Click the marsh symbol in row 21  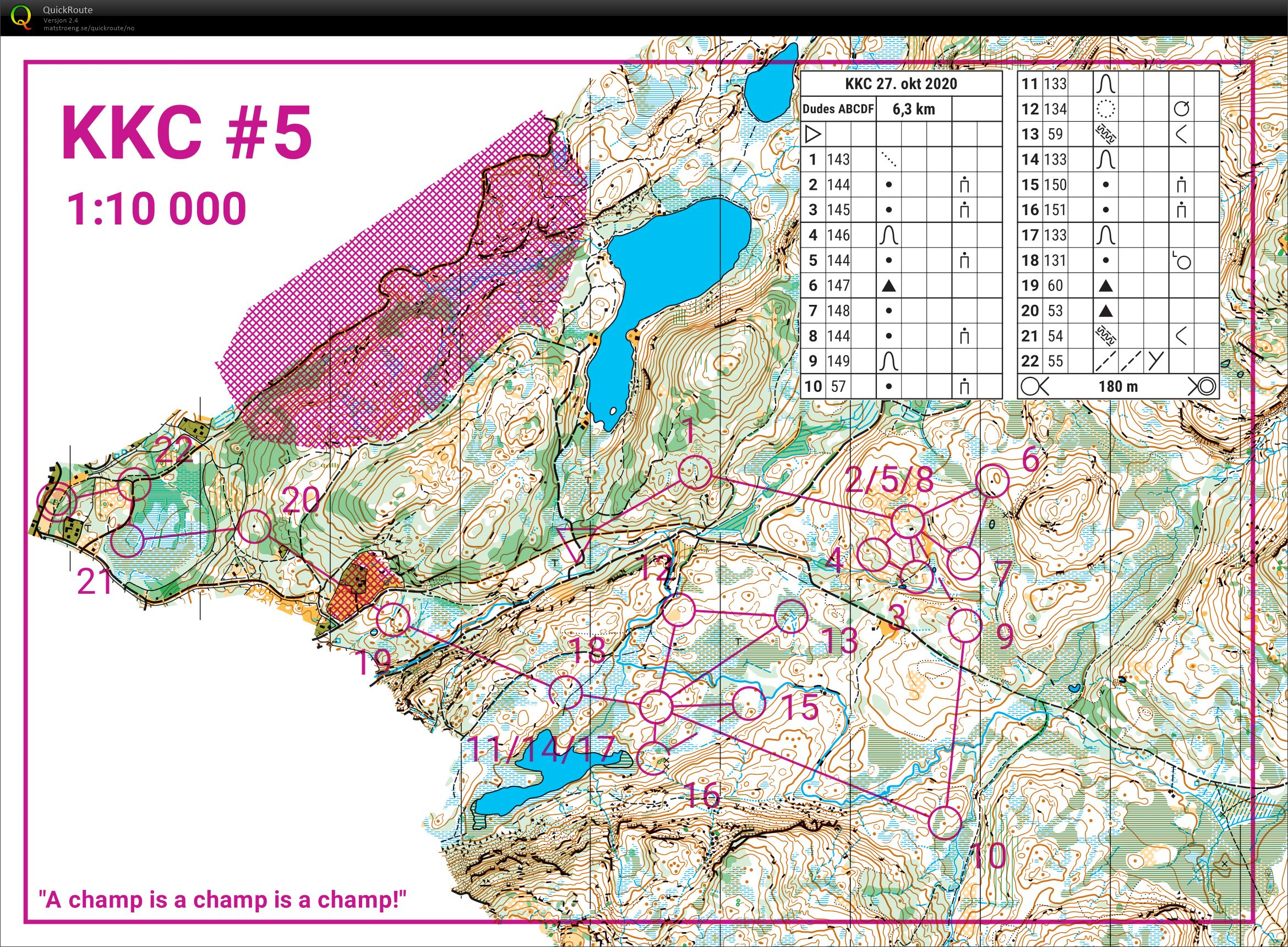pos(1105,336)
